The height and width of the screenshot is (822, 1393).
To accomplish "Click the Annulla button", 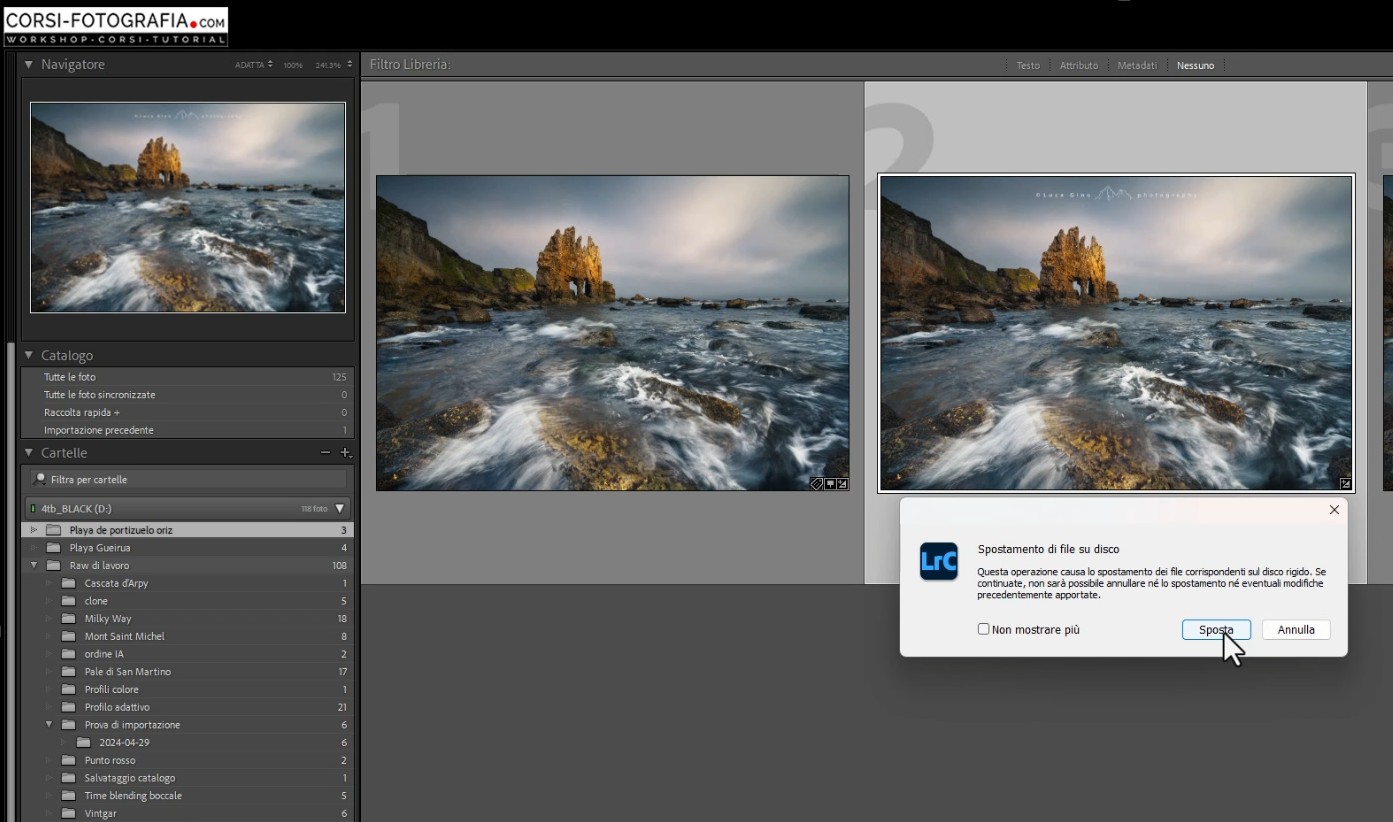I will 1295,629.
